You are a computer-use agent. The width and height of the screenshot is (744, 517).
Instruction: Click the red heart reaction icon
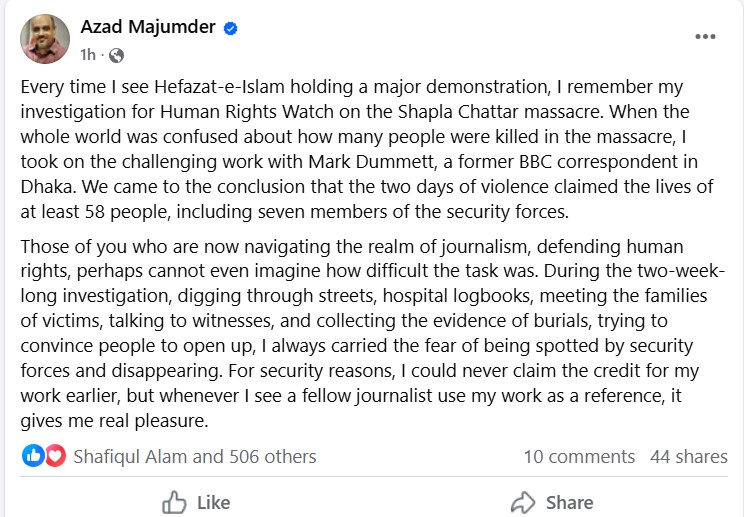56,456
